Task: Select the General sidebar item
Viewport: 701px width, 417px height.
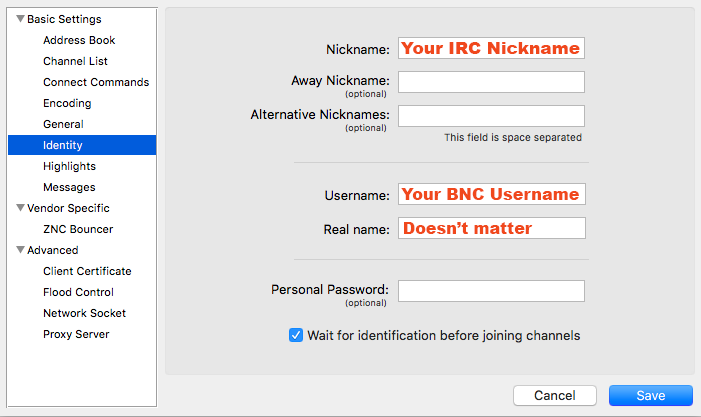Action: [x=63, y=124]
